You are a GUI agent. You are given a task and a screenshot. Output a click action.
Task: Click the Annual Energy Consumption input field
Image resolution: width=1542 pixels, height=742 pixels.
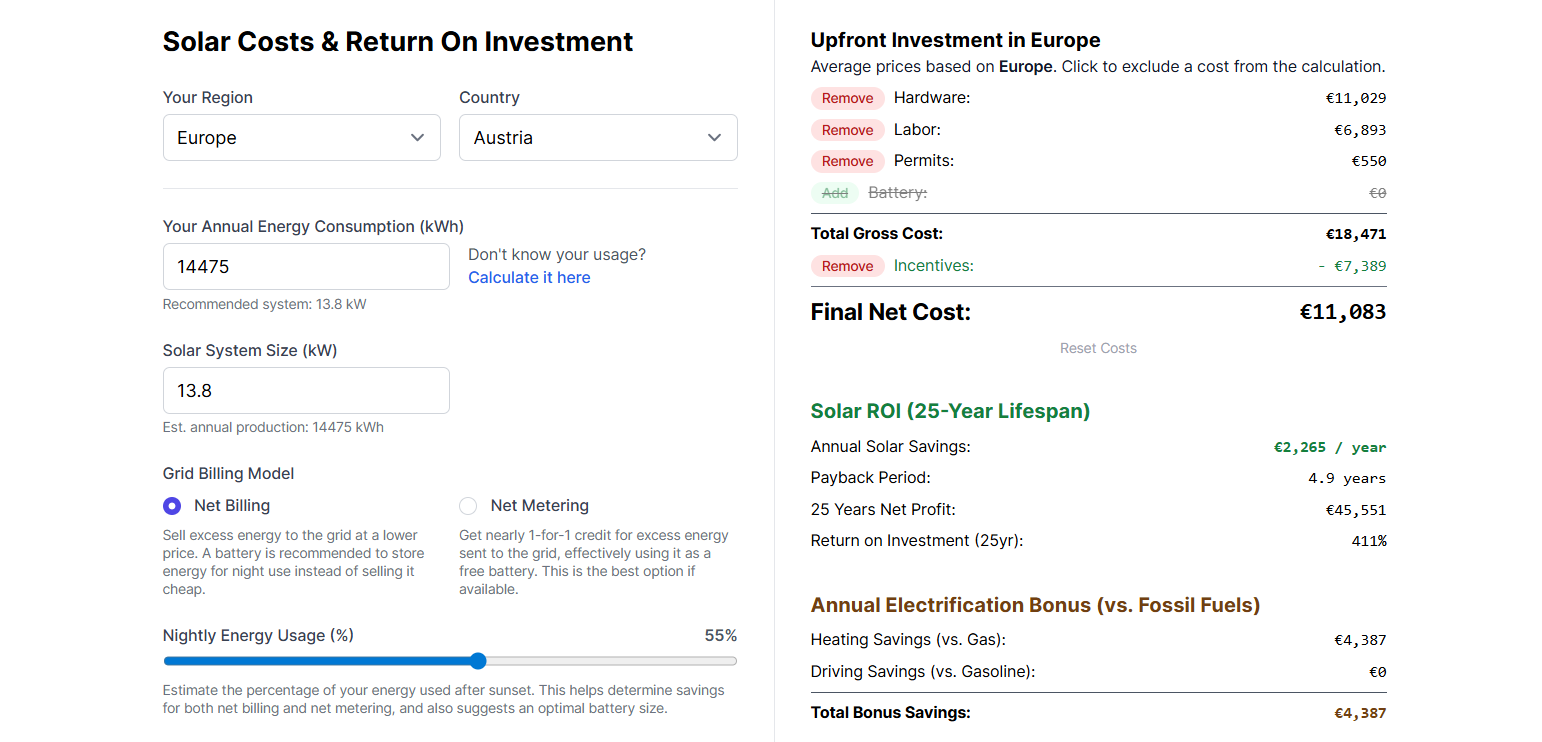click(306, 266)
